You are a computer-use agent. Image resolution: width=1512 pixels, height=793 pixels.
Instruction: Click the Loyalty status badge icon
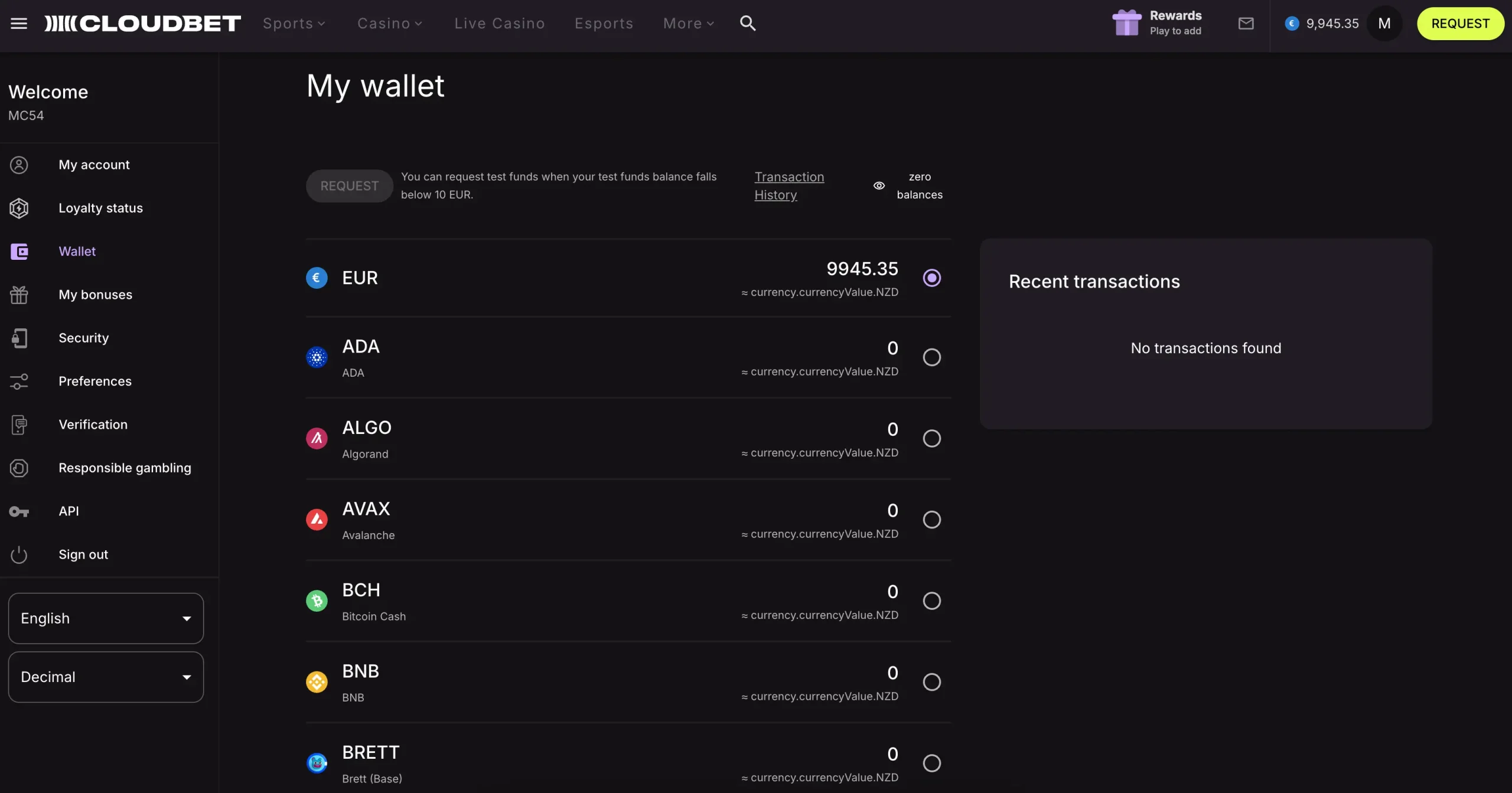tap(19, 208)
